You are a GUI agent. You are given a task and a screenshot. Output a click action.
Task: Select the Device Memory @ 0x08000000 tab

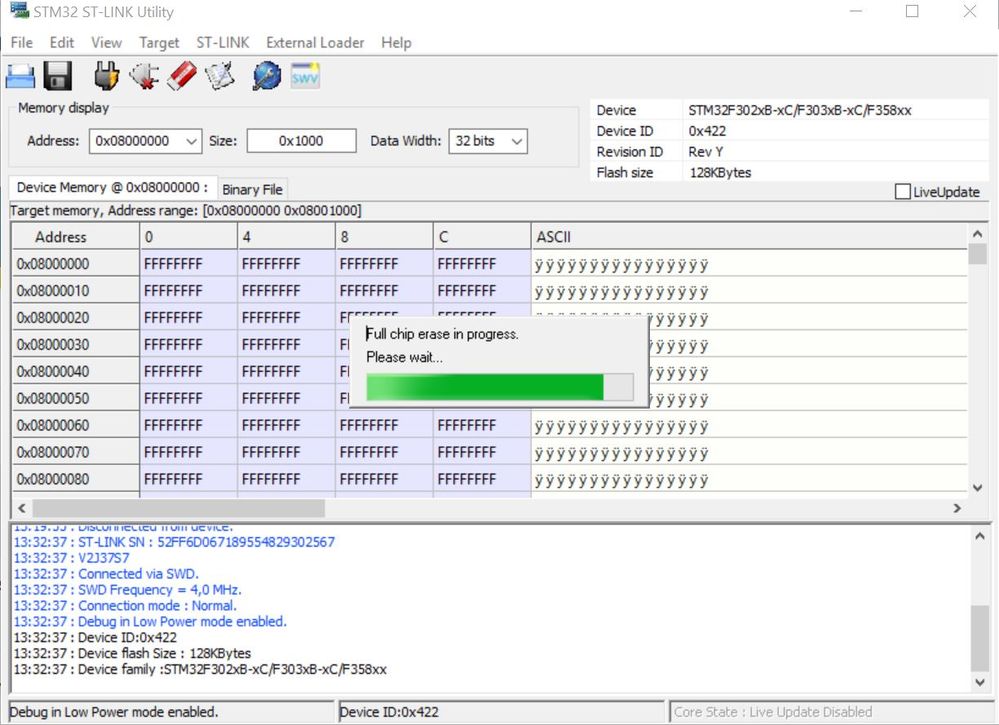pyautogui.click(x=113, y=187)
